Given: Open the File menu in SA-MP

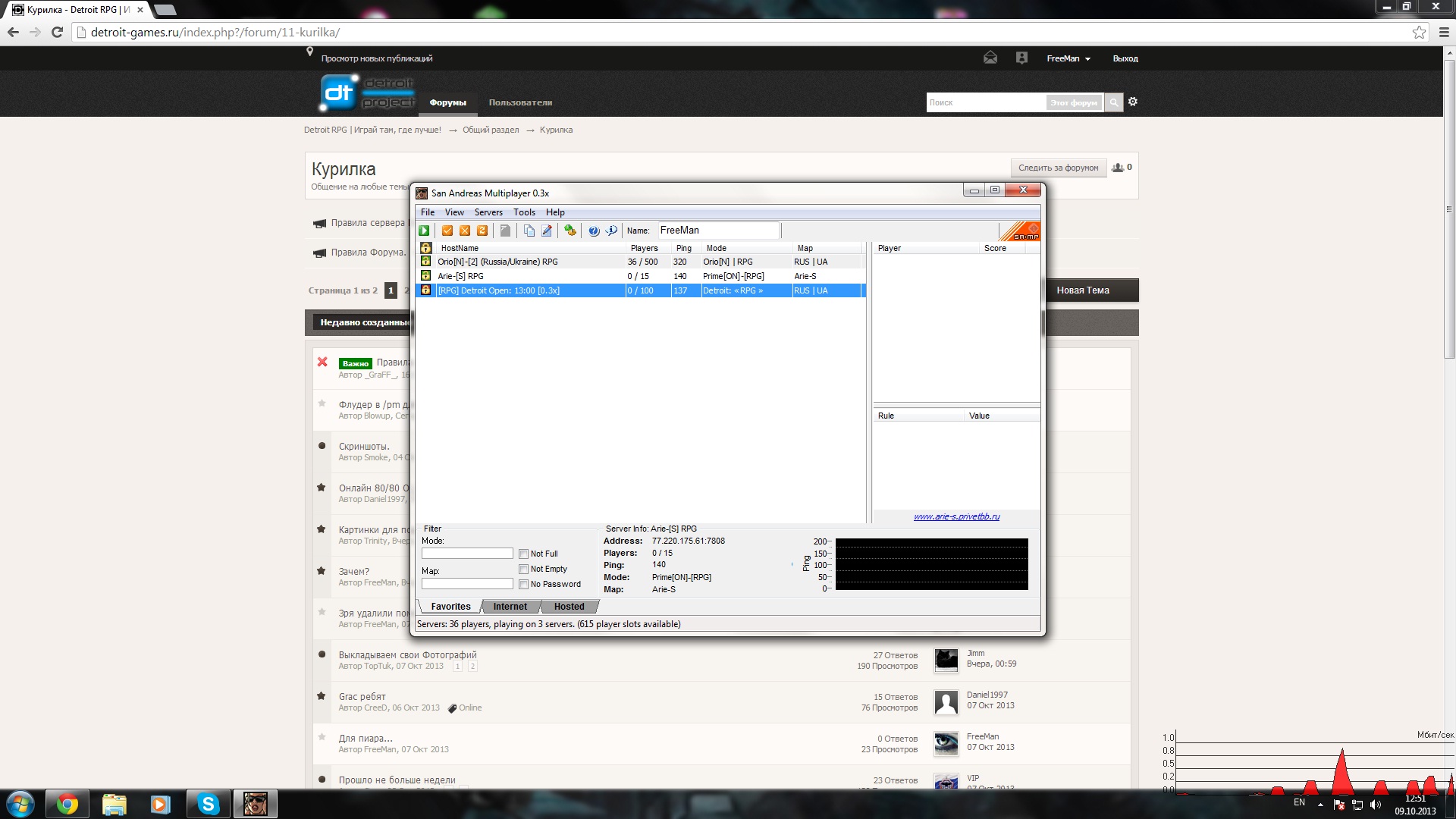Looking at the screenshot, I should (428, 212).
